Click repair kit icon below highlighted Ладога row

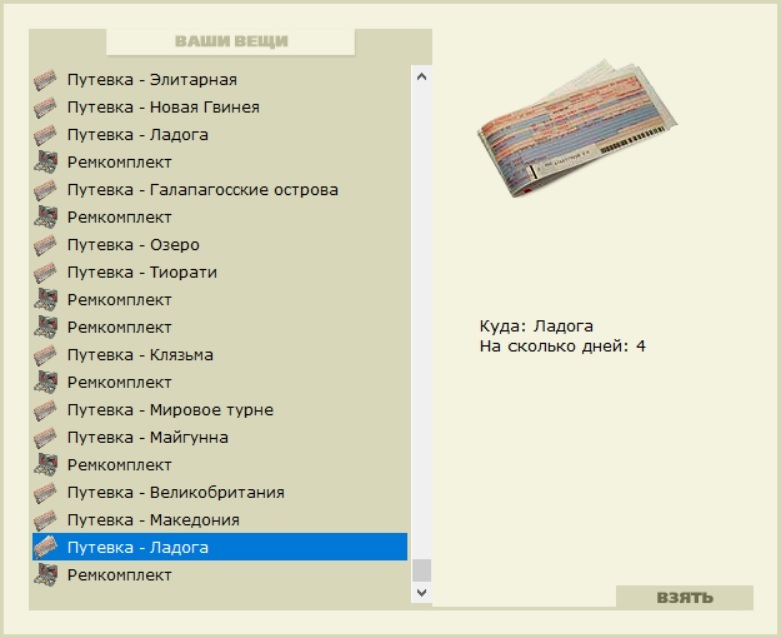click(45, 575)
